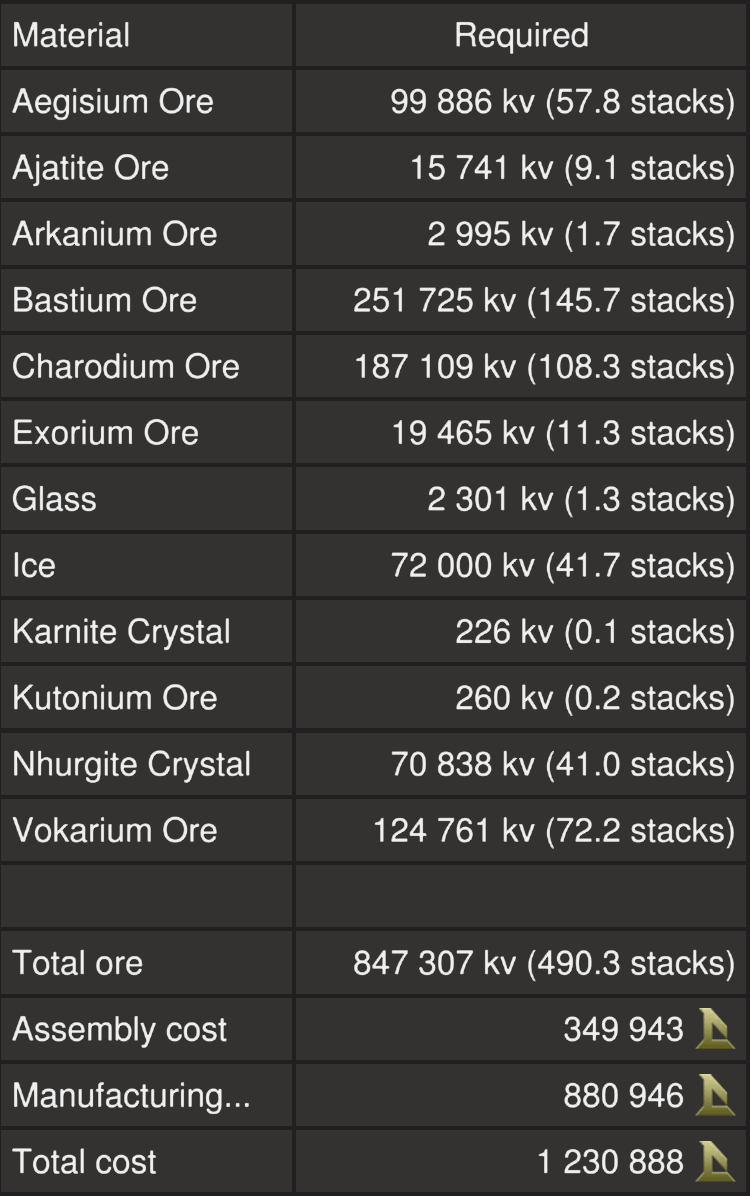Click the Vokarium Ore required amount
Viewport: 750px width, 1196px height.
(554, 830)
